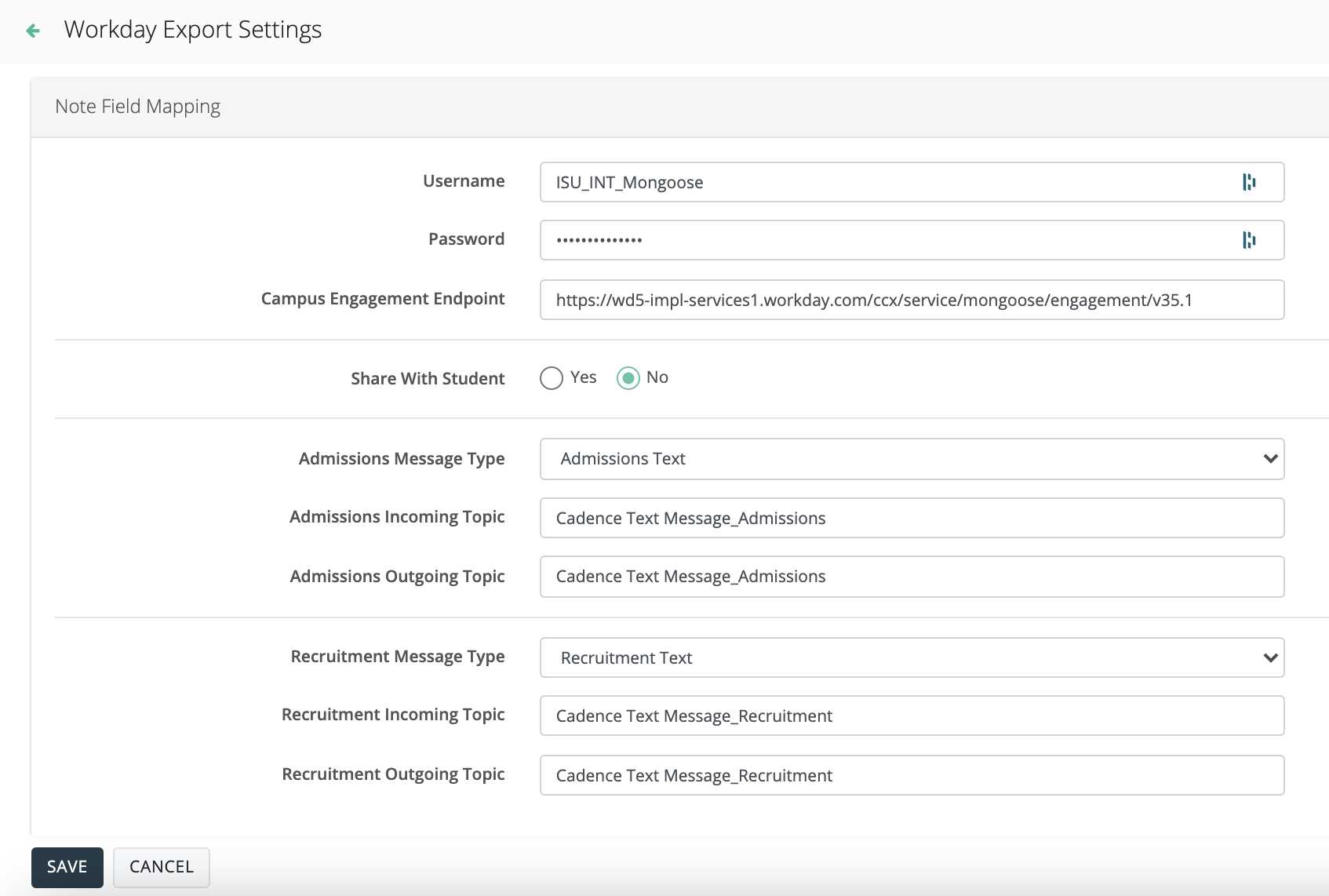Click the Recruitment Message Type chevron arrow
Screen dimensions: 1329x896
click(1270, 658)
